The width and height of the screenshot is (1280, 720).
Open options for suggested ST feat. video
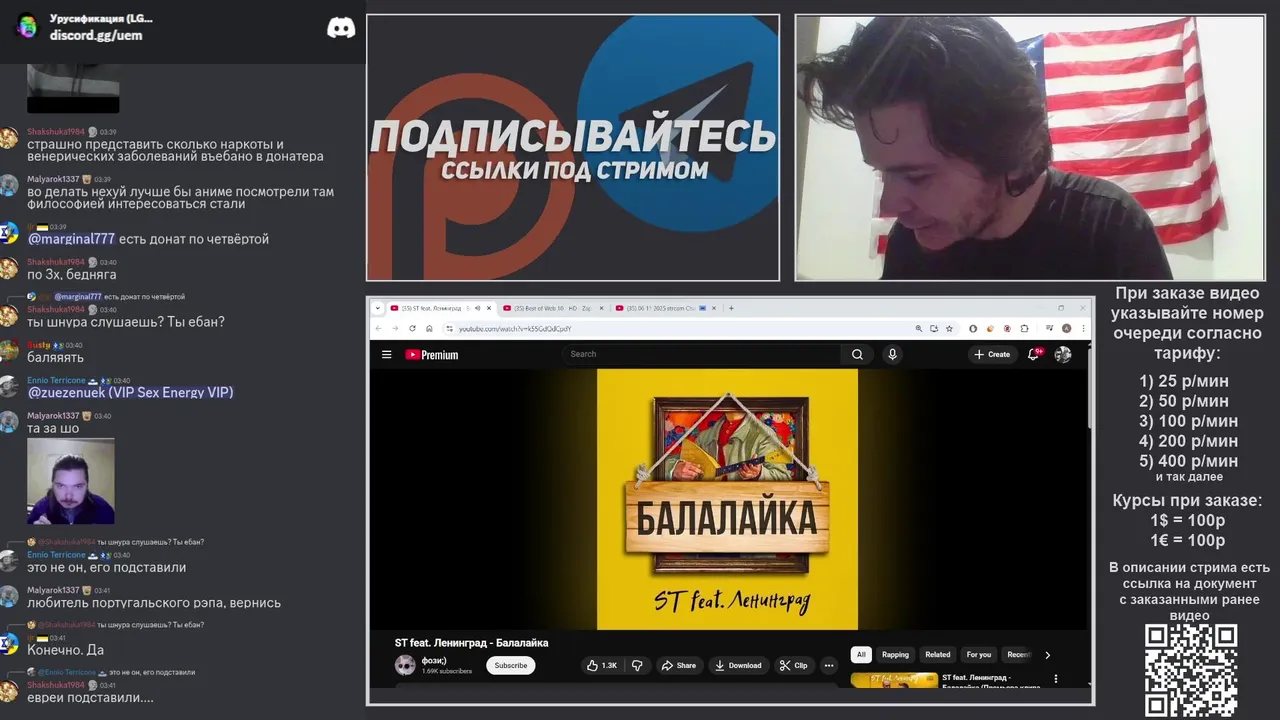pyautogui.click(x=1055, y=679)
